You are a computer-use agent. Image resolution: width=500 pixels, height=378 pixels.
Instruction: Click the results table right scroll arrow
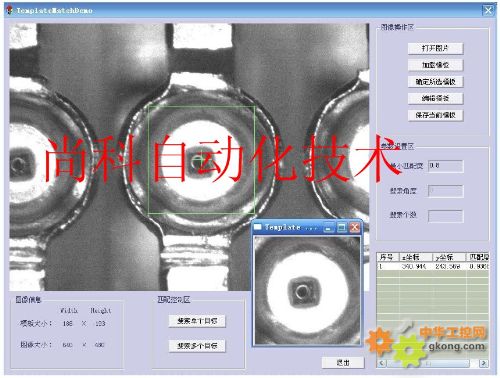tap(483, 363)
